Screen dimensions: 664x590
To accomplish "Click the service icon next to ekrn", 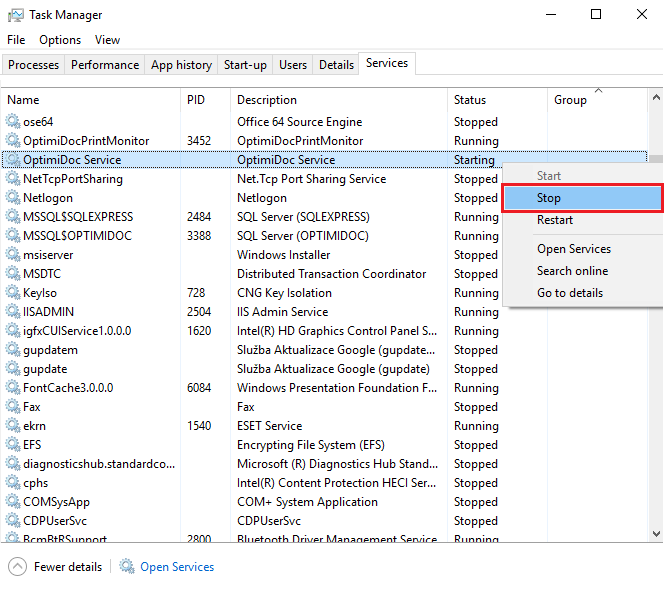I will tap(13, 426).
